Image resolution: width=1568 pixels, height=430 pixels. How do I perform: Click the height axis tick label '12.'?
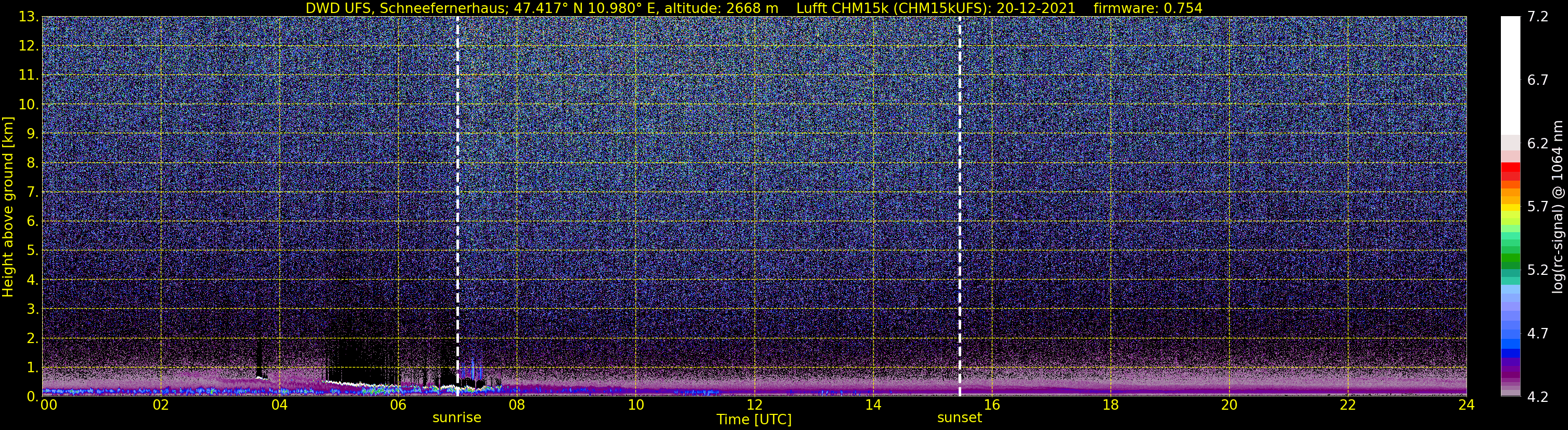28,46
